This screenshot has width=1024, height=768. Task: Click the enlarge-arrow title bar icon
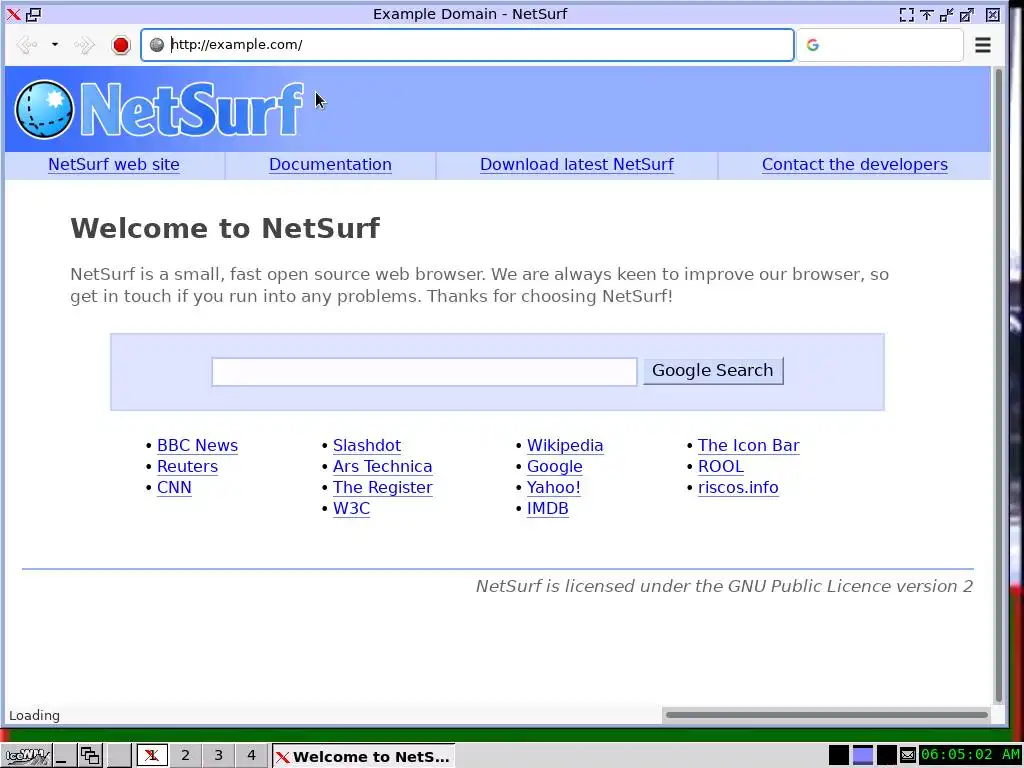point(967,14)
